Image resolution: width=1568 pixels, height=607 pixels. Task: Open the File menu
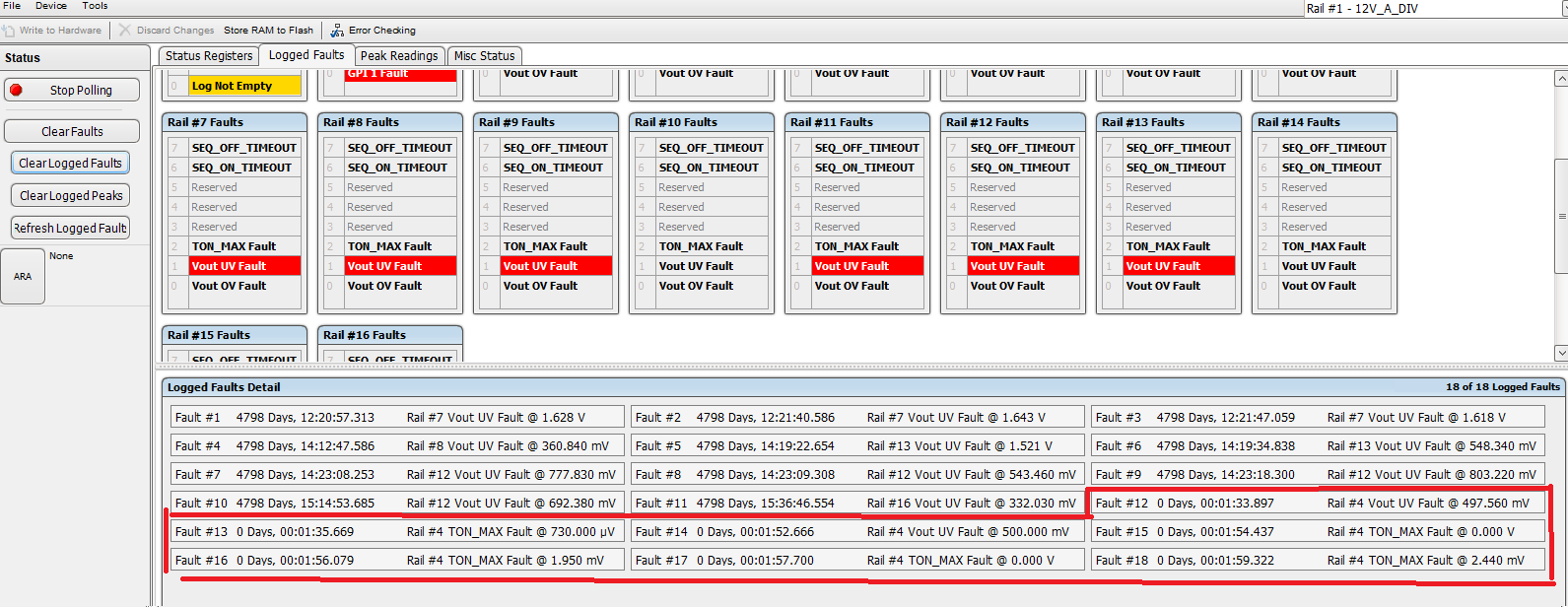(12, 6)
